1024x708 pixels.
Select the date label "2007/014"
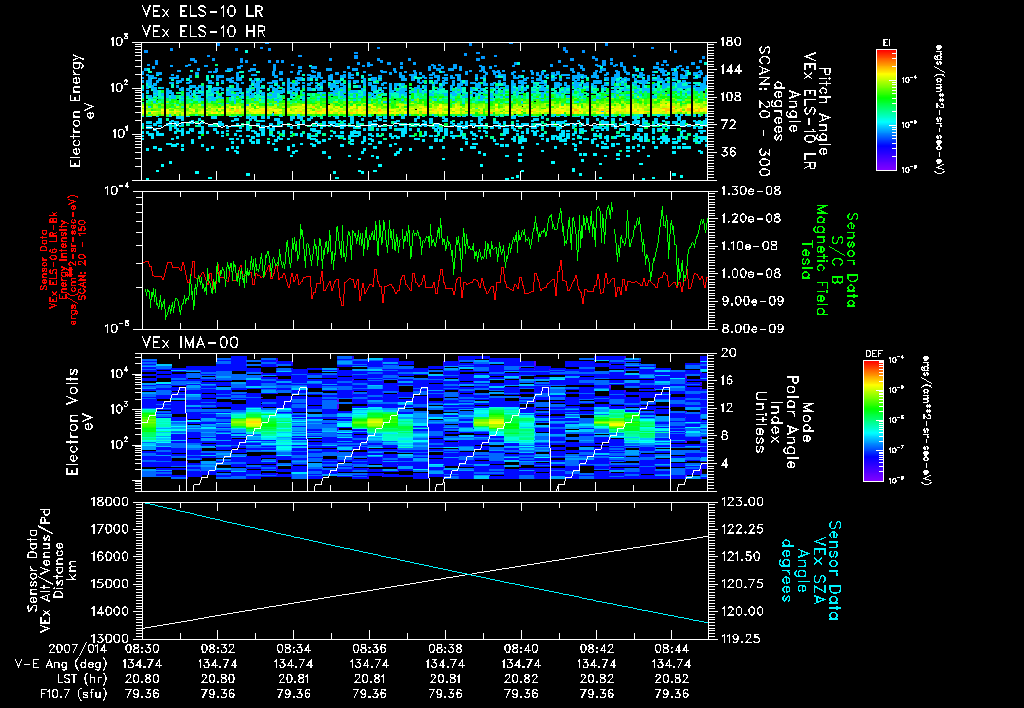pos(76,648)
